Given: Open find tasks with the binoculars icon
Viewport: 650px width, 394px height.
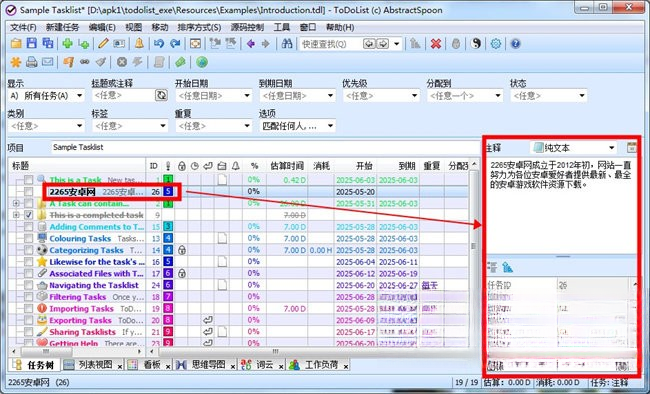Looking at the screenshot, I should pyautogui.click(x=287, y=44).
